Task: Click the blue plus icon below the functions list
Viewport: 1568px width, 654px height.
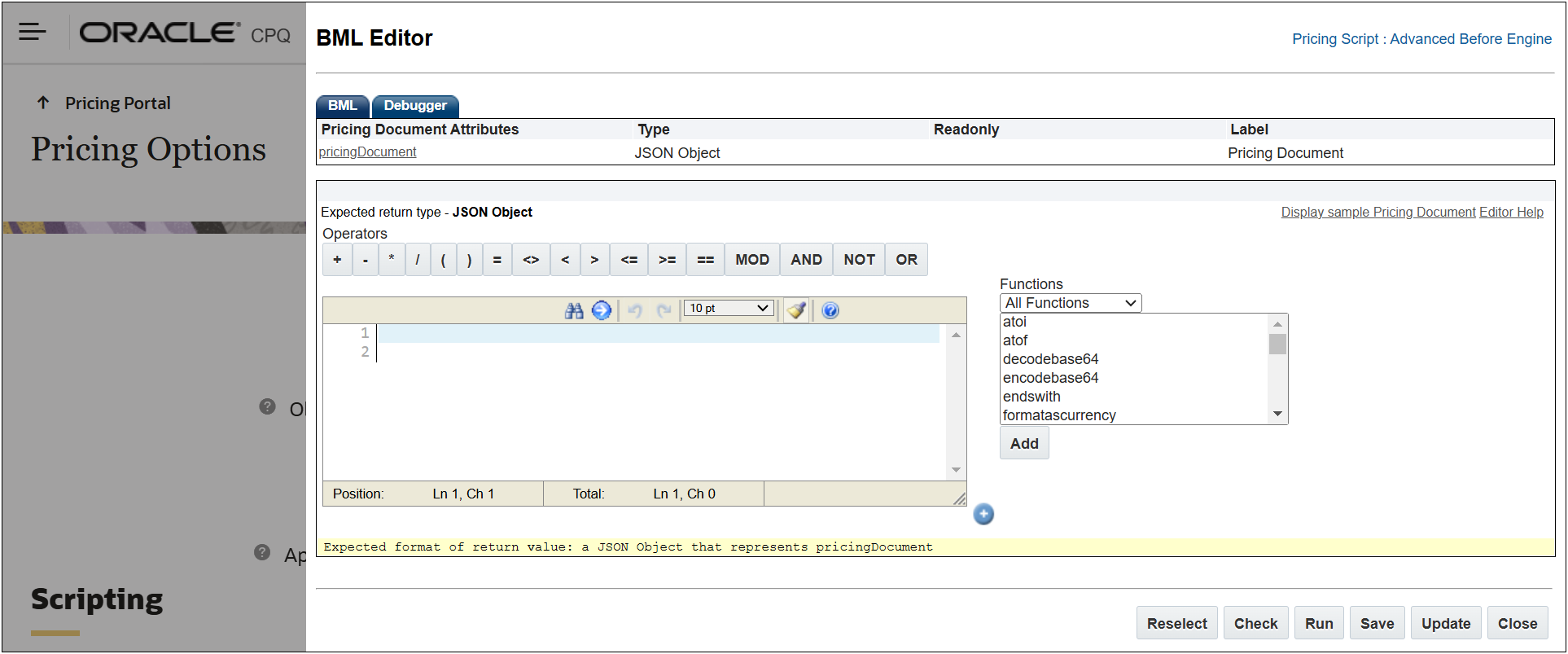Action: tap(983, 514)
